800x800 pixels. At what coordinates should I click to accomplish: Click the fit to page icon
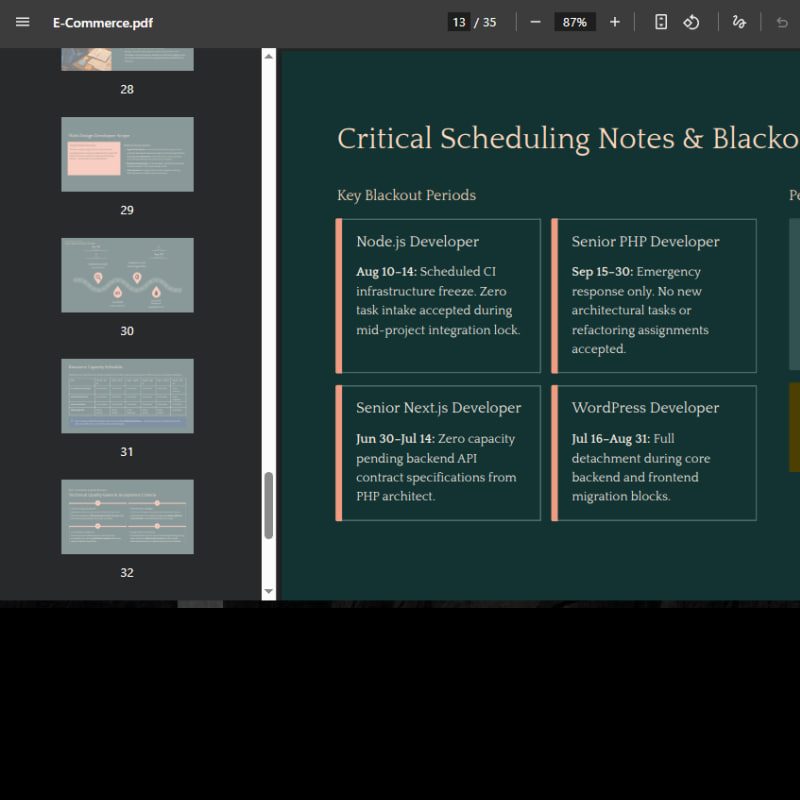coord(661,22)
